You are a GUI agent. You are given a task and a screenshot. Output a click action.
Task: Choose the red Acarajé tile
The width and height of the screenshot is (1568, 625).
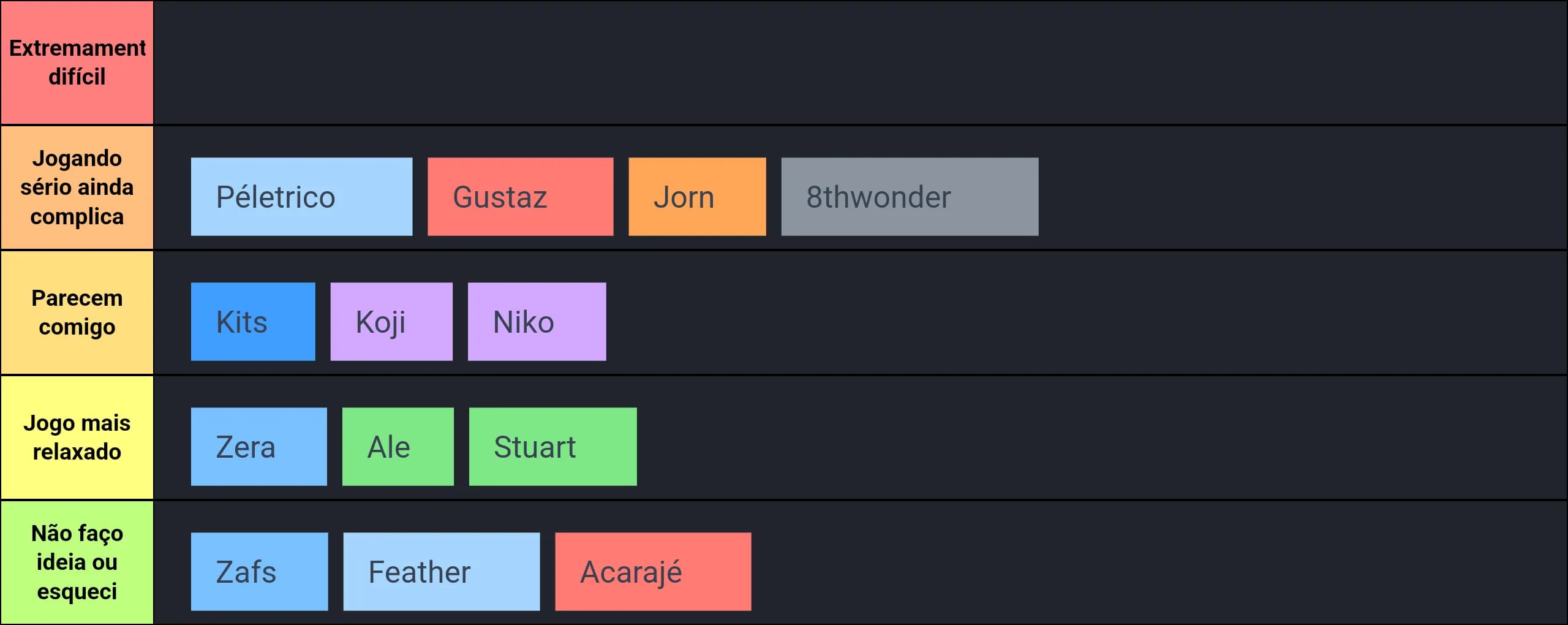point(653,572)
